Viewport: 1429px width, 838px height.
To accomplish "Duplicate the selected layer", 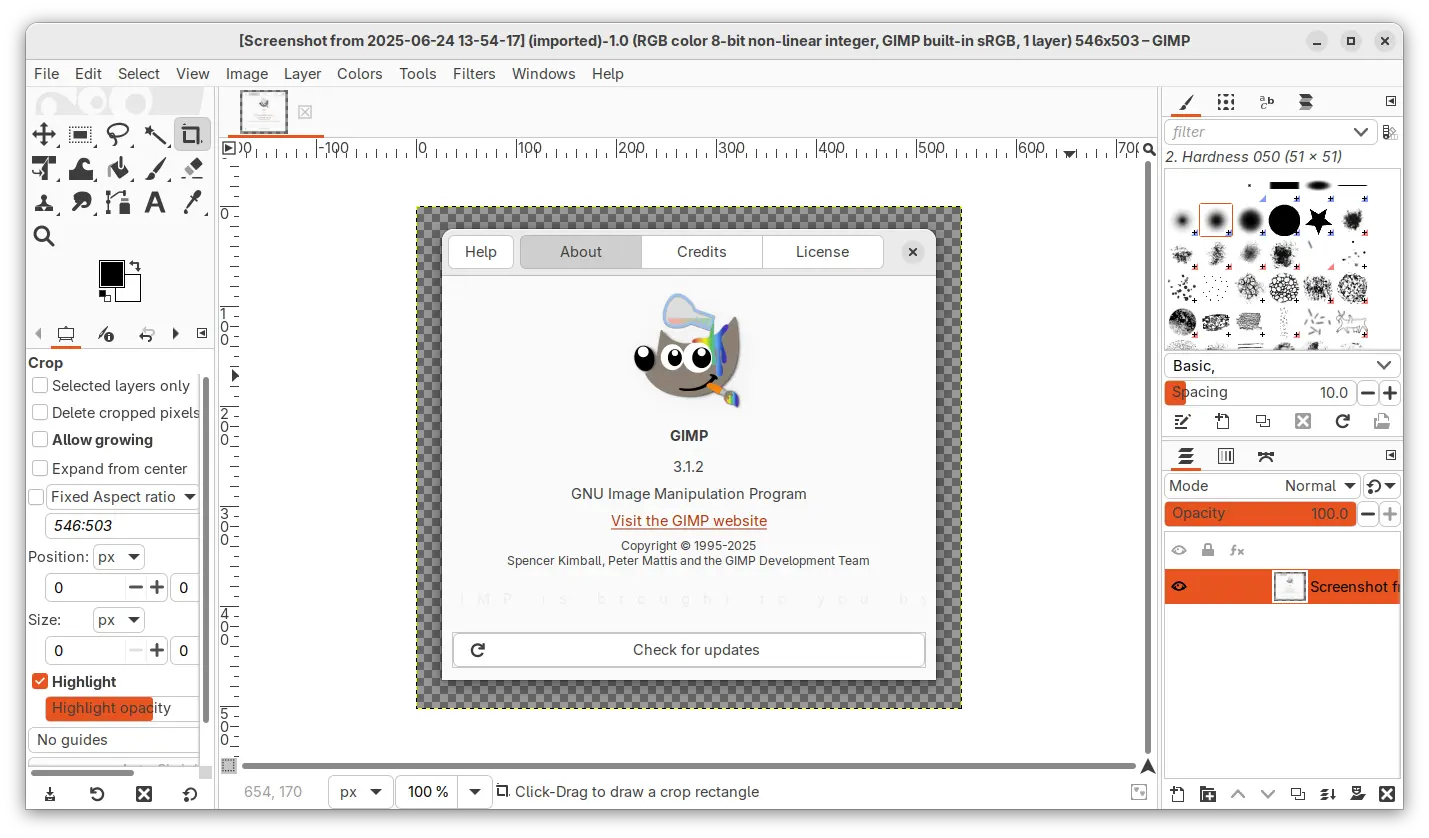I will click(x=1297, y=794).
